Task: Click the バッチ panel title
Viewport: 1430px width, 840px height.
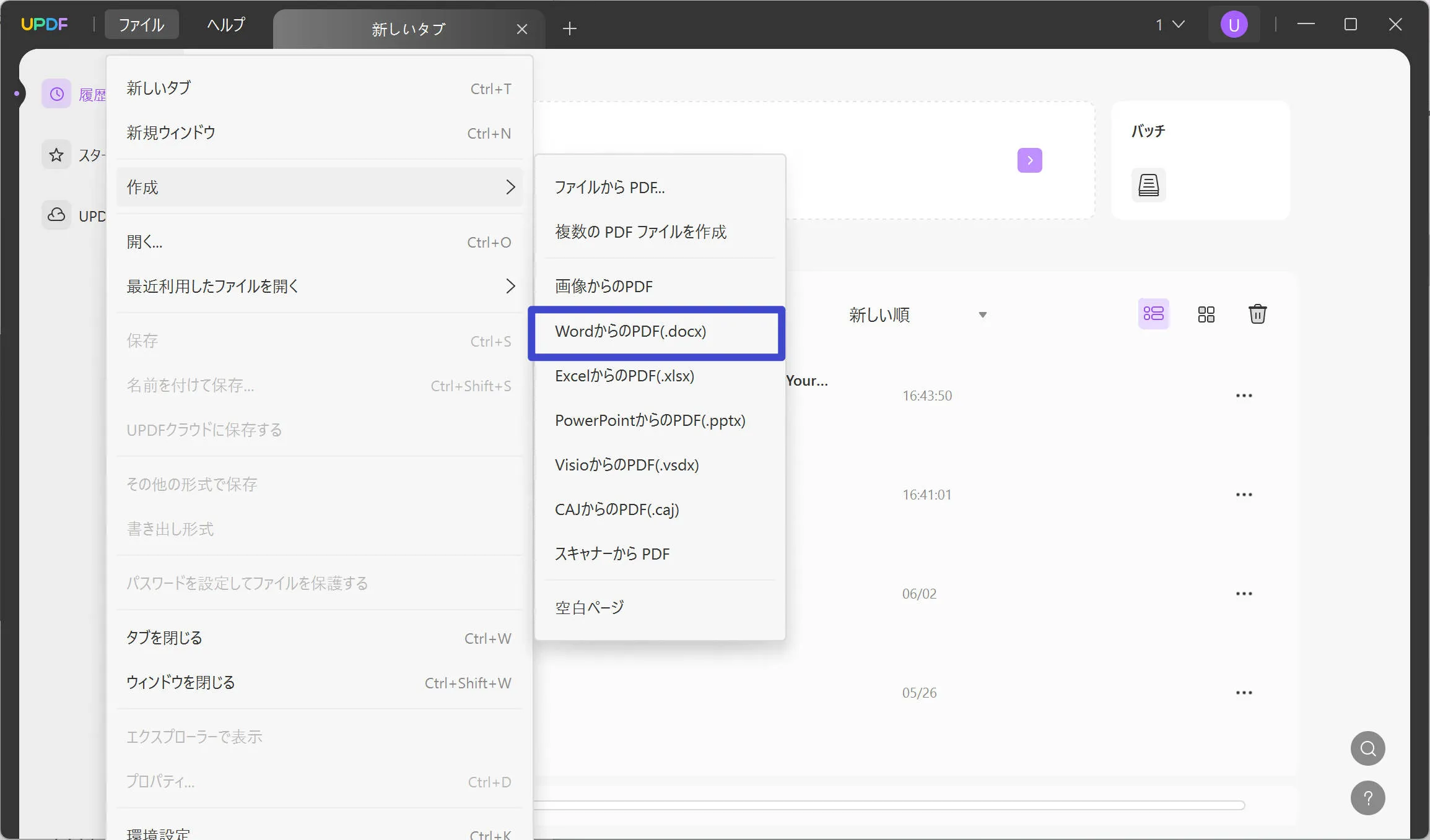Action: coord(1148,131)
